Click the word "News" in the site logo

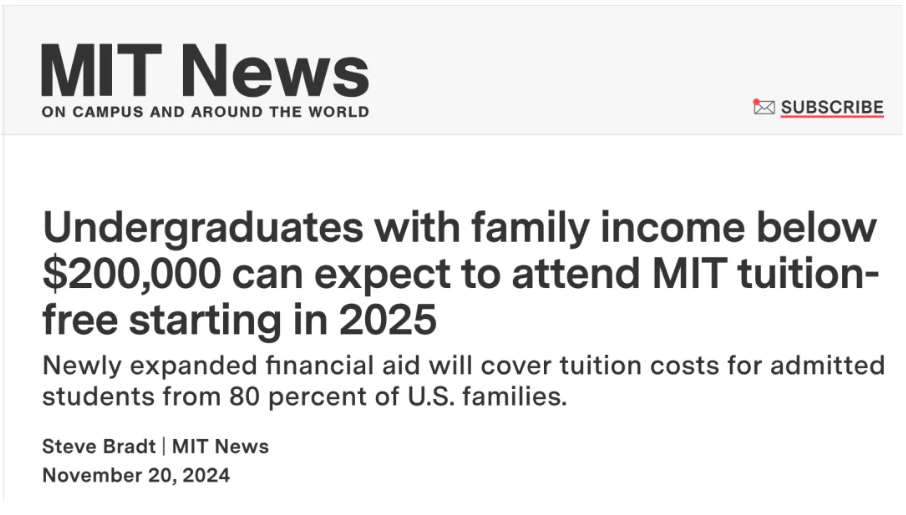point(278,70)
